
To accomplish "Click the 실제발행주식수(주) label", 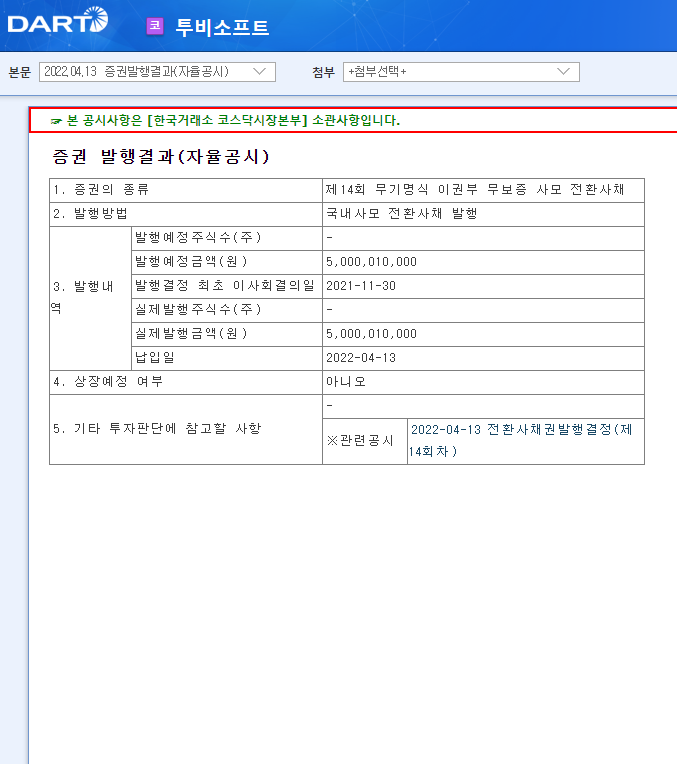I will click(198, 309).
